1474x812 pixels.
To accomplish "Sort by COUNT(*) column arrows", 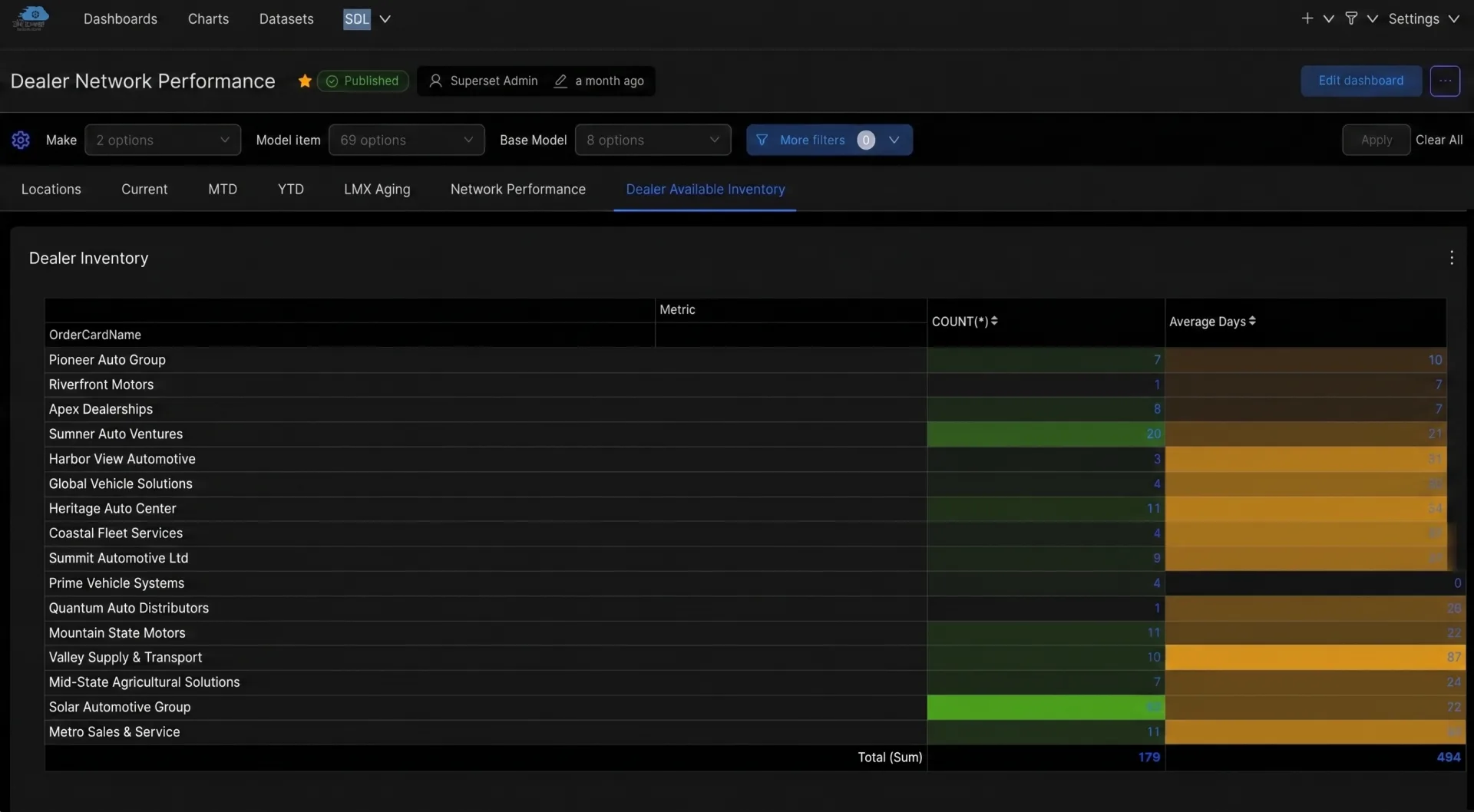I will point(994,321).
